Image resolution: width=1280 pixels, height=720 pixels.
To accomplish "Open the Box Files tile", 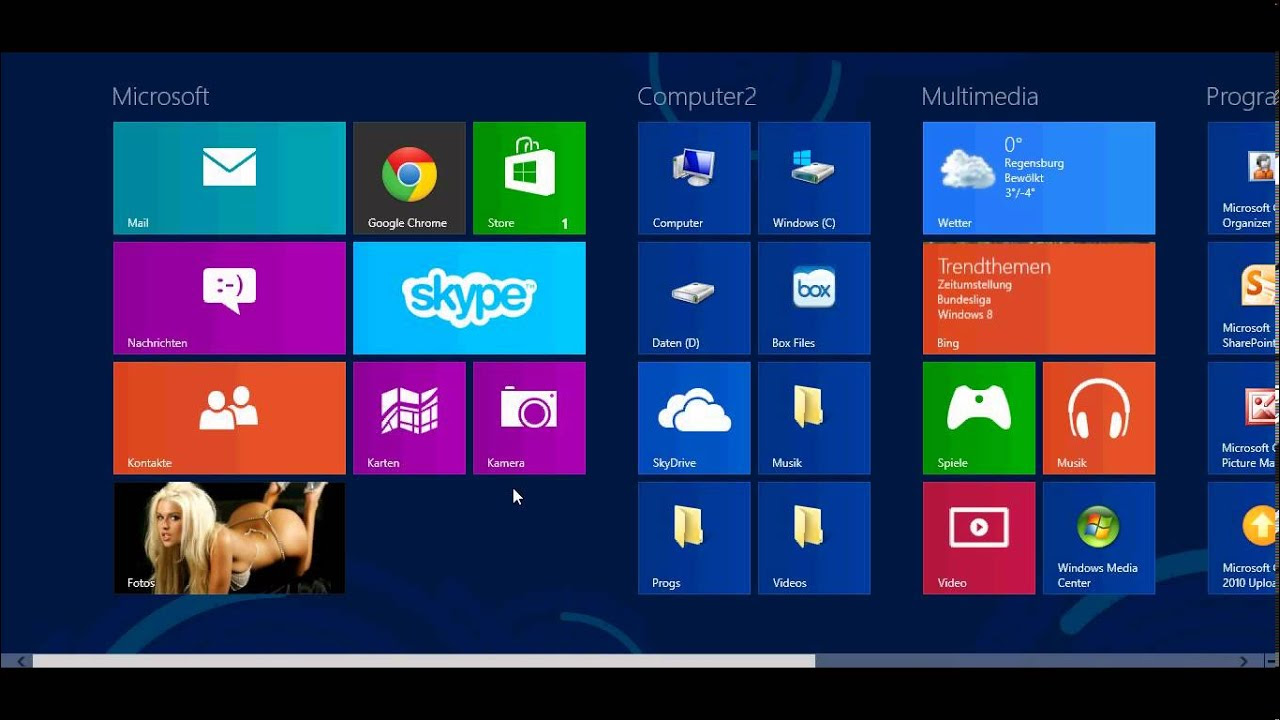I will (814, 298).
